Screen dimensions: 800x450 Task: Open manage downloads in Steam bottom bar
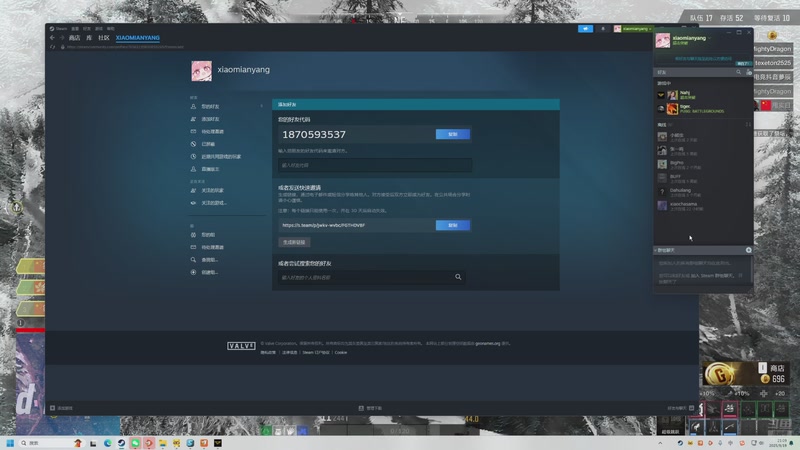pos(370,408)
